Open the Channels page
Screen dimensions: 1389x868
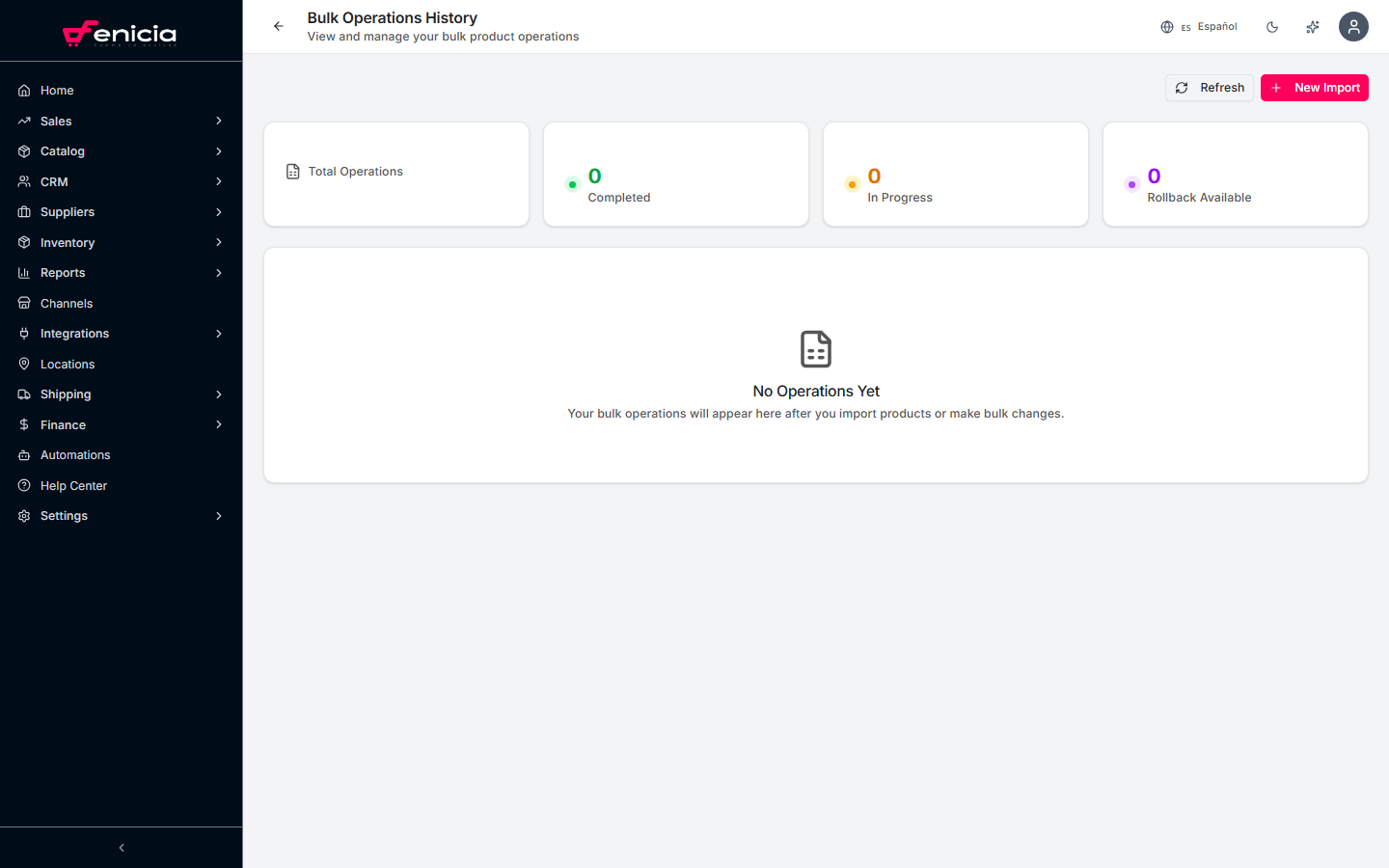(x=67, y=304)
